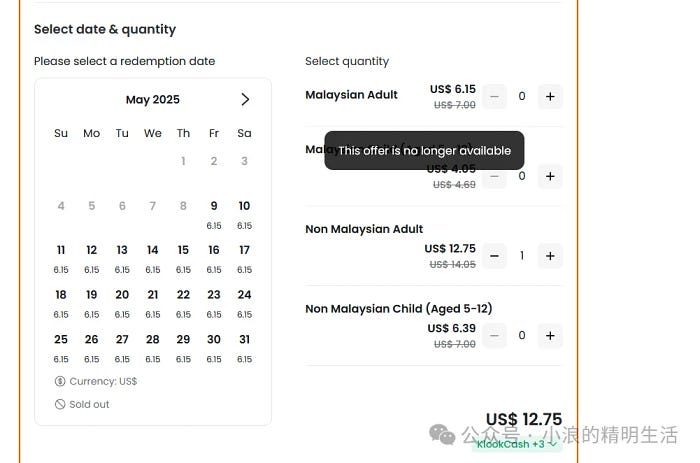Expand the KlookCash +3 dropdown
The width and height of the screenshot is (700, 463).
click(517, 444)
